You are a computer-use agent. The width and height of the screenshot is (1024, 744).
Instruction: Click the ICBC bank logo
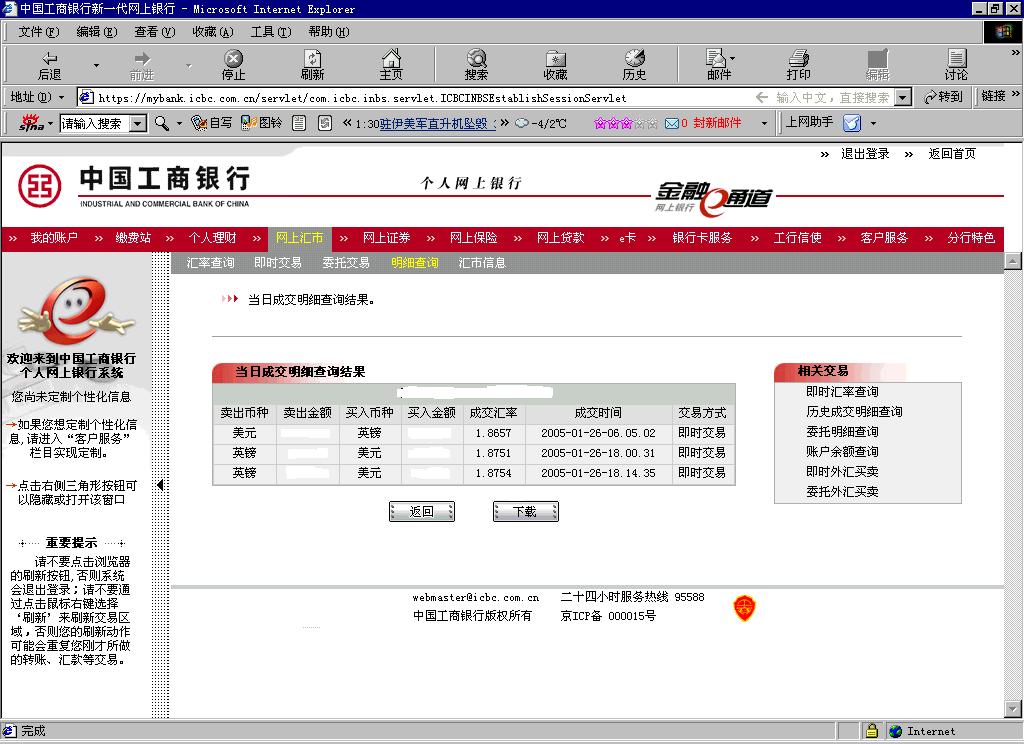pyautogui.click(x=40, y=186)
